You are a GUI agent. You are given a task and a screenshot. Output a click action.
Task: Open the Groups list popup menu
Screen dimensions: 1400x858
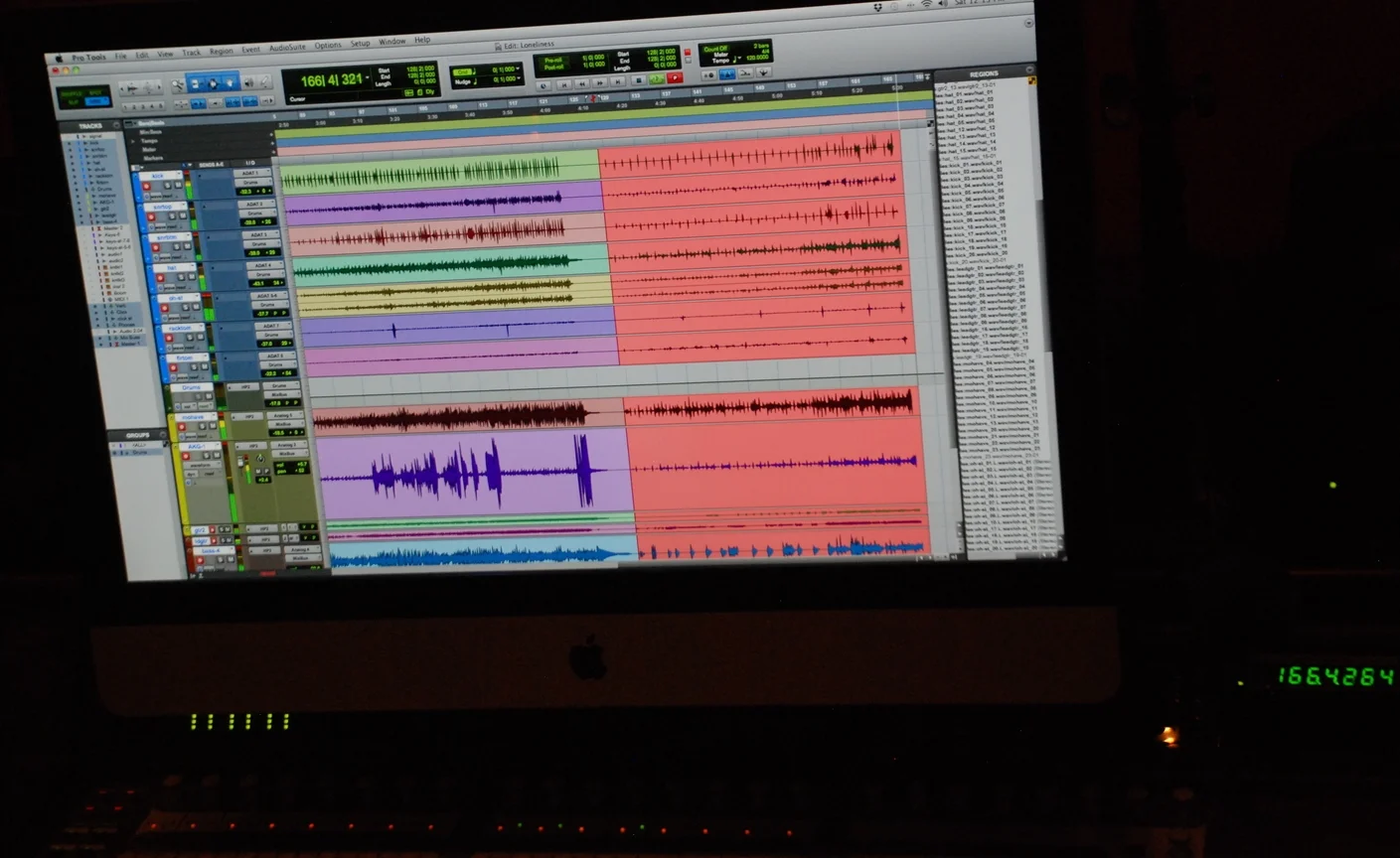tap(163, 435)
